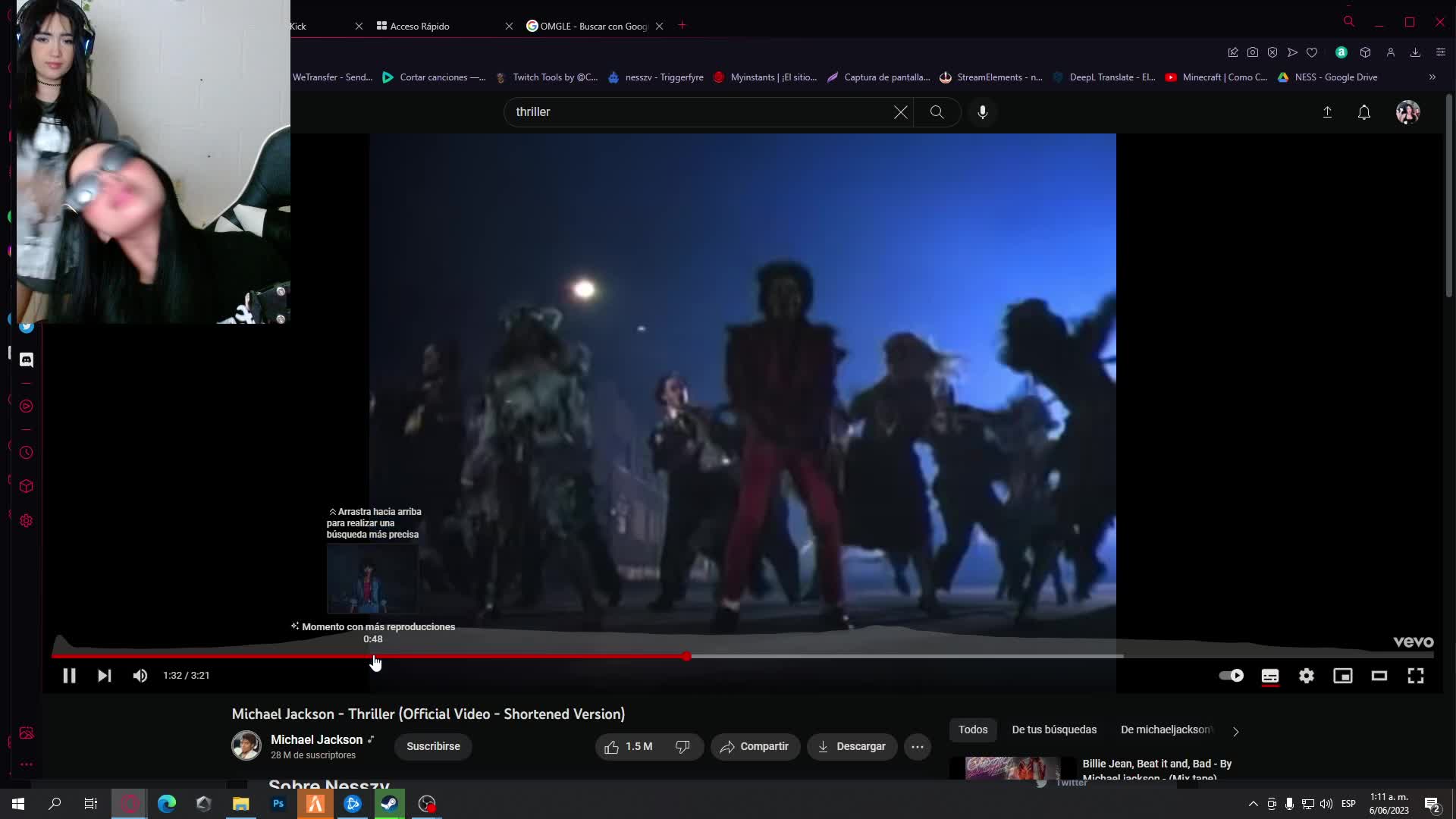Image resolution: width=1456 pixels, height=819 pixels.
Task: Toggle subtitles on the video
Action: point(1270,676)
